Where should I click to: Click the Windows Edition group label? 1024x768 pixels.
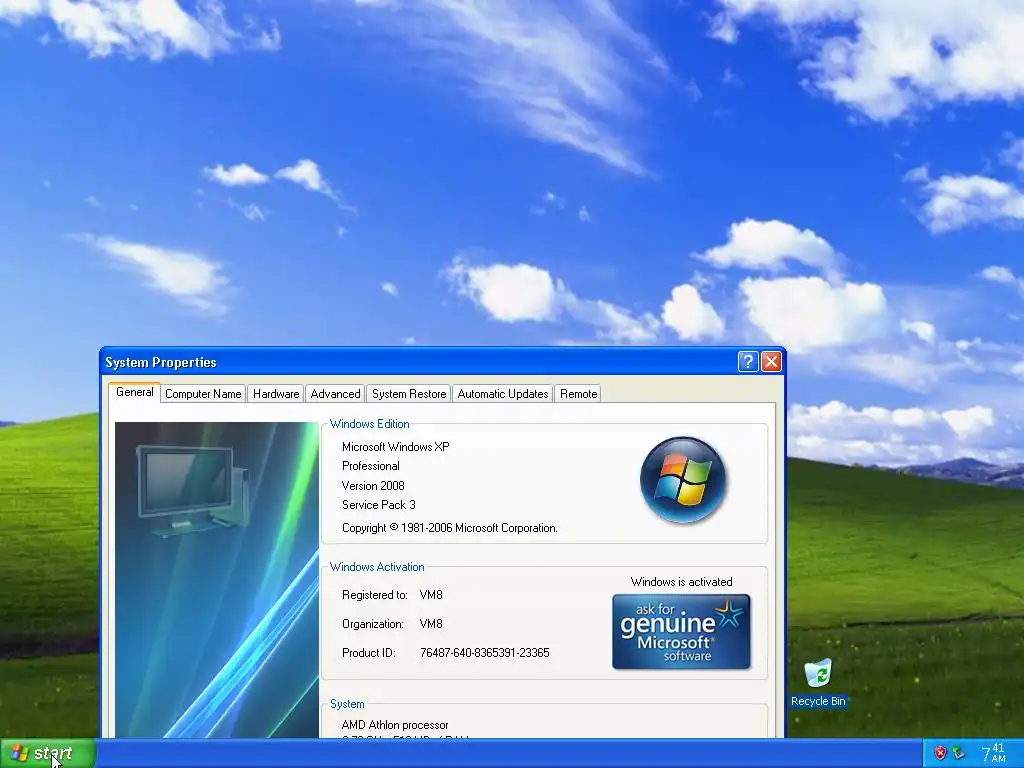[370, 424]
